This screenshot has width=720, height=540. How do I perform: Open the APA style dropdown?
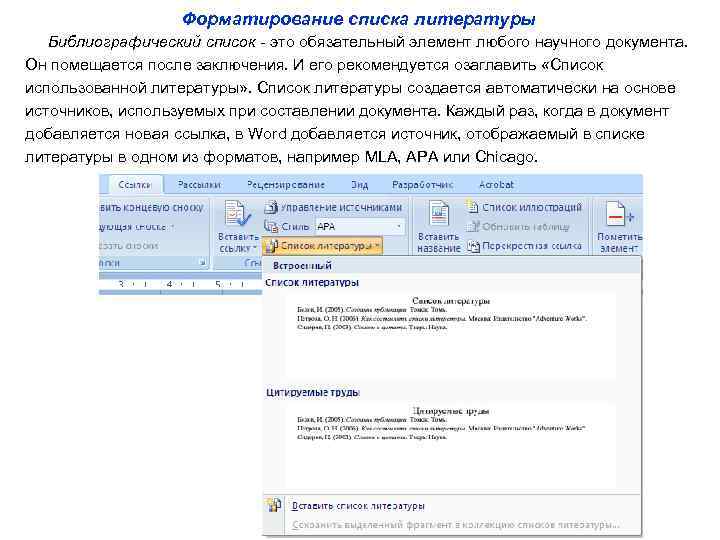pyautogui.click(x=399, y=226)
